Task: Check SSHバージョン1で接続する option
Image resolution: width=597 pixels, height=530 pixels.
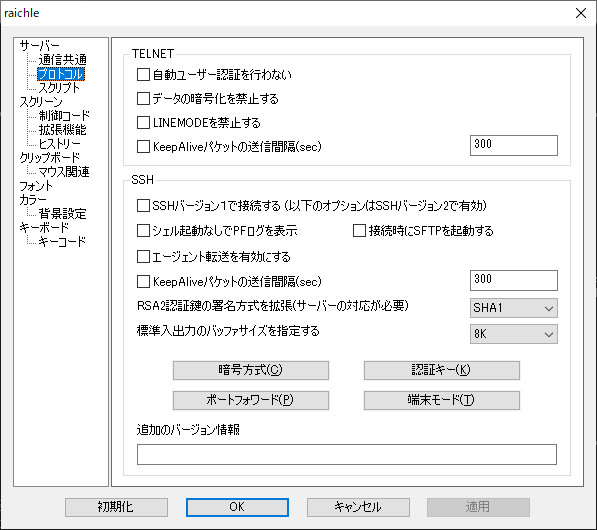Action: (x=143, y=206)
